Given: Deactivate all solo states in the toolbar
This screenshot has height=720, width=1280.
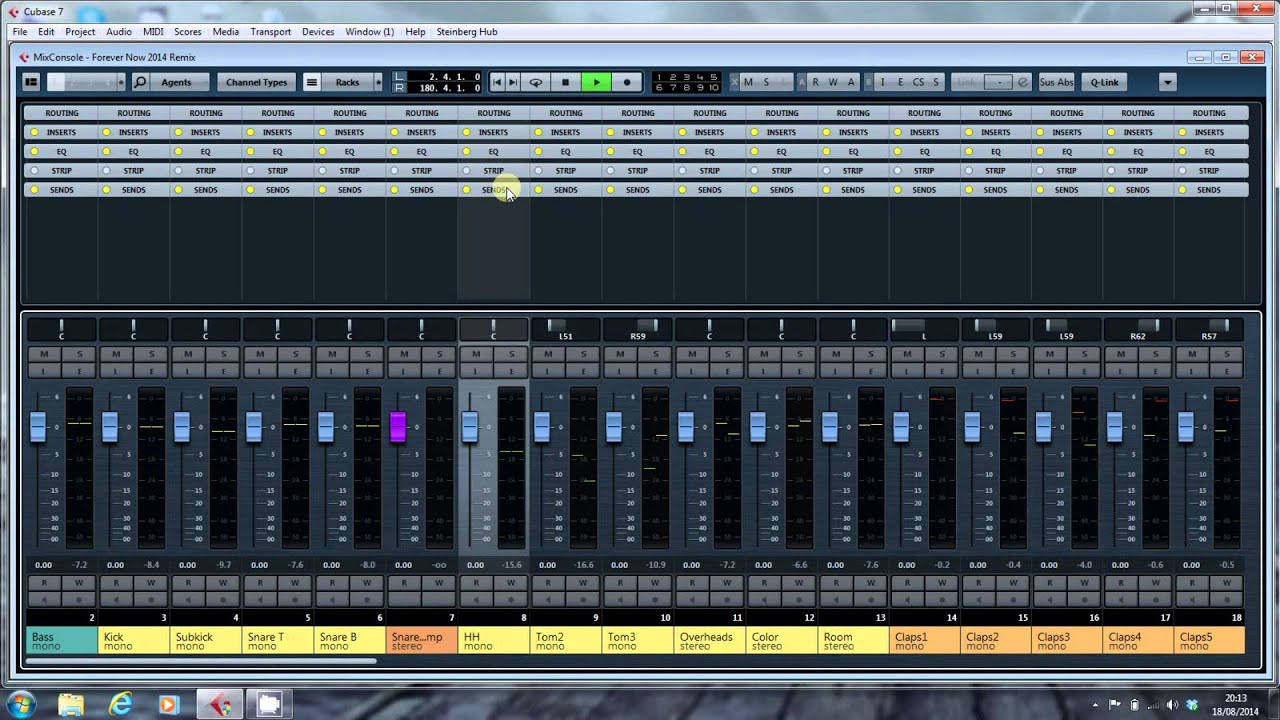Looking at the screenshot, I should (766, 82).
